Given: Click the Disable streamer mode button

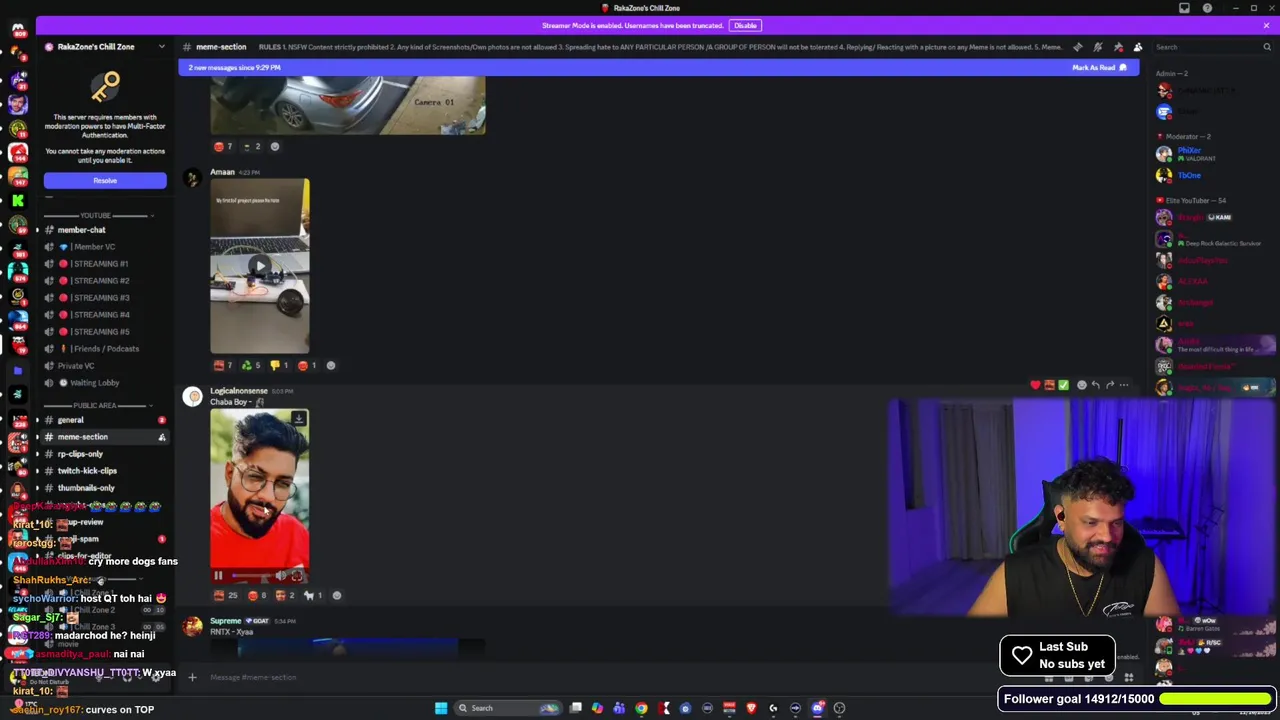Looking at the screenshot, I should pos(745,25).
